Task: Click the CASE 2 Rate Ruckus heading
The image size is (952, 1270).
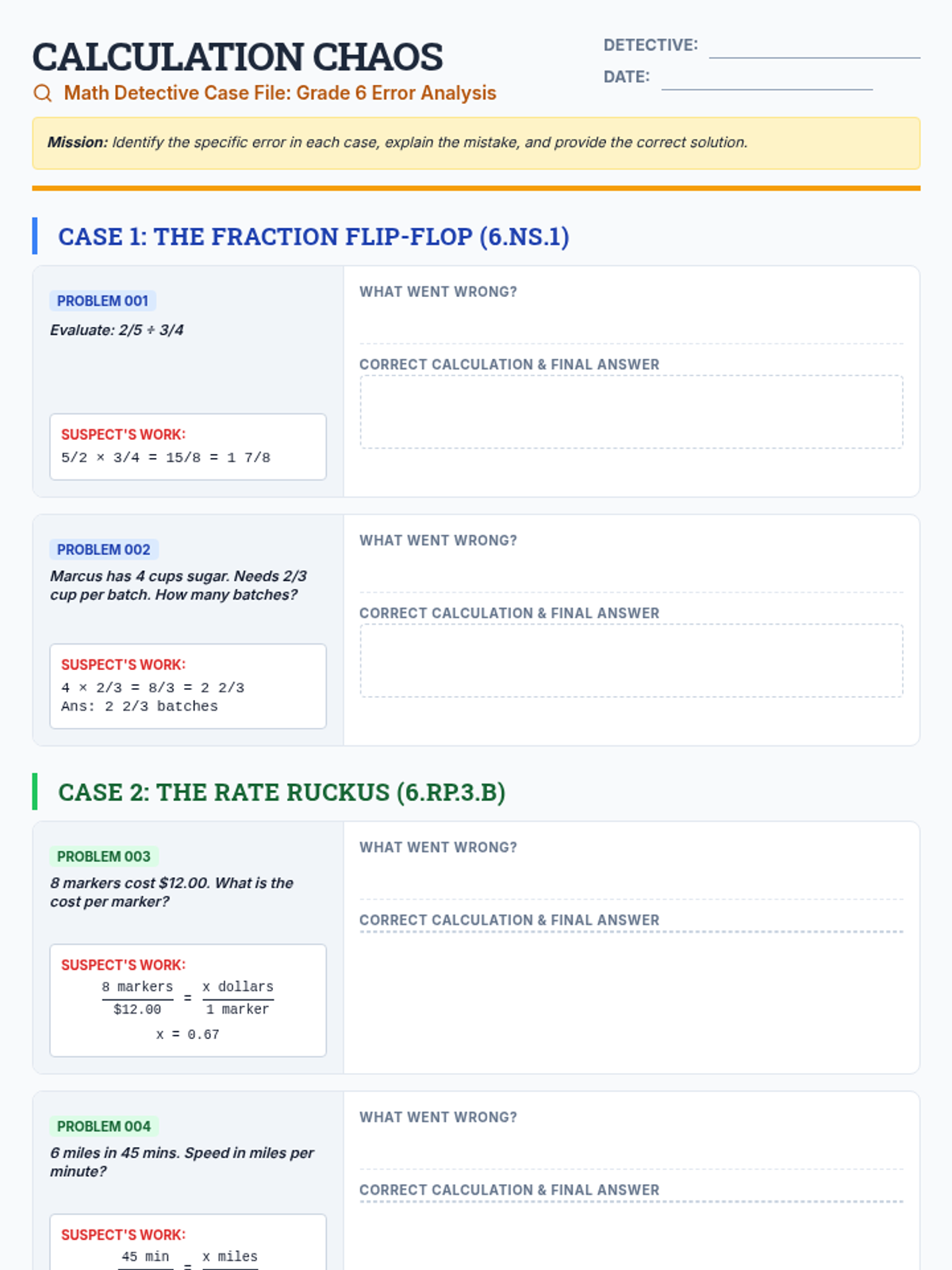Action: (282, 792)
